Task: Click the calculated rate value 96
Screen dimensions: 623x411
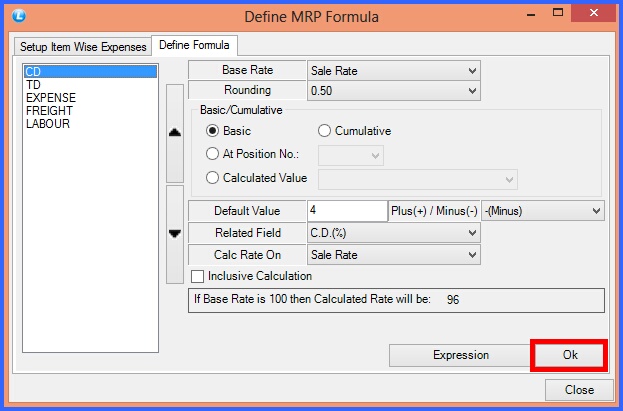Action: coord(453,300)
